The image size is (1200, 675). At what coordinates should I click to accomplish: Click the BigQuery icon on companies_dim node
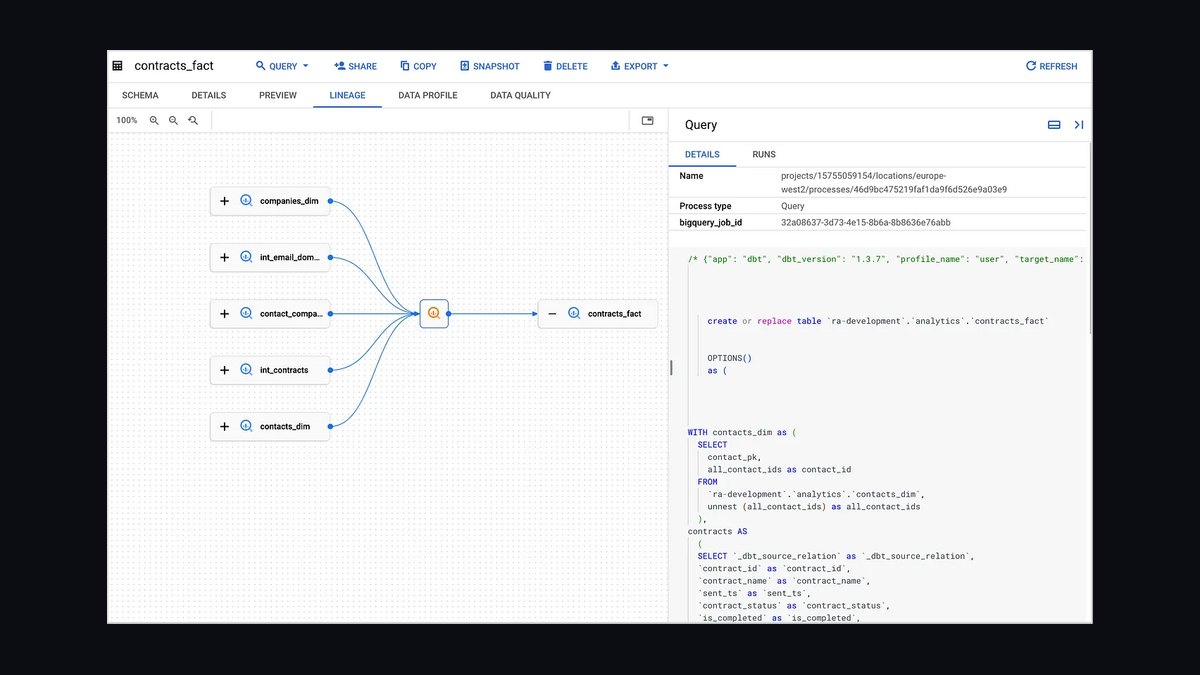[x=246, y=201]
